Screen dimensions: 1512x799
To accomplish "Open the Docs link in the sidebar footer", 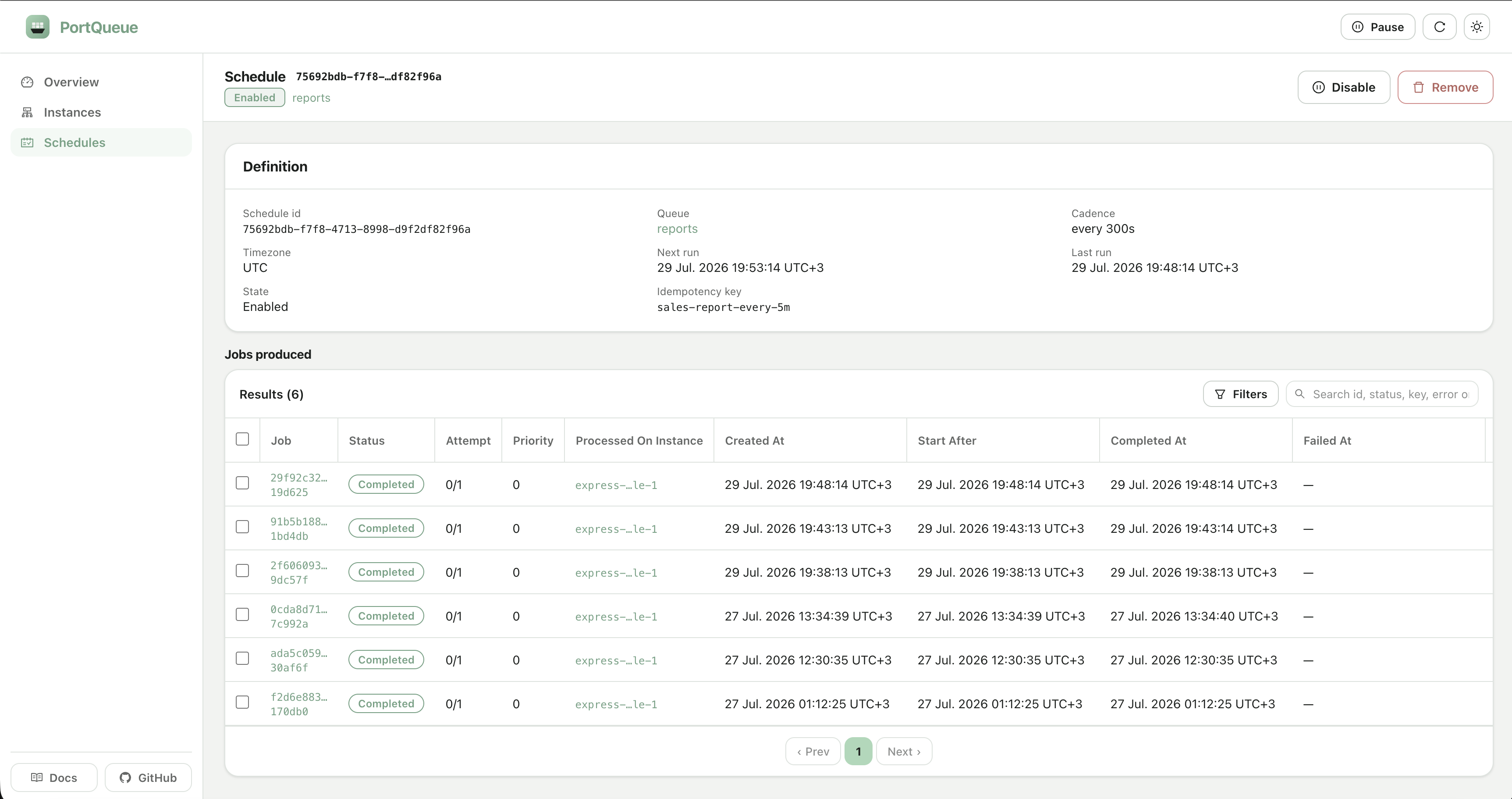I will pyautogui.click(x=54, y=778).
